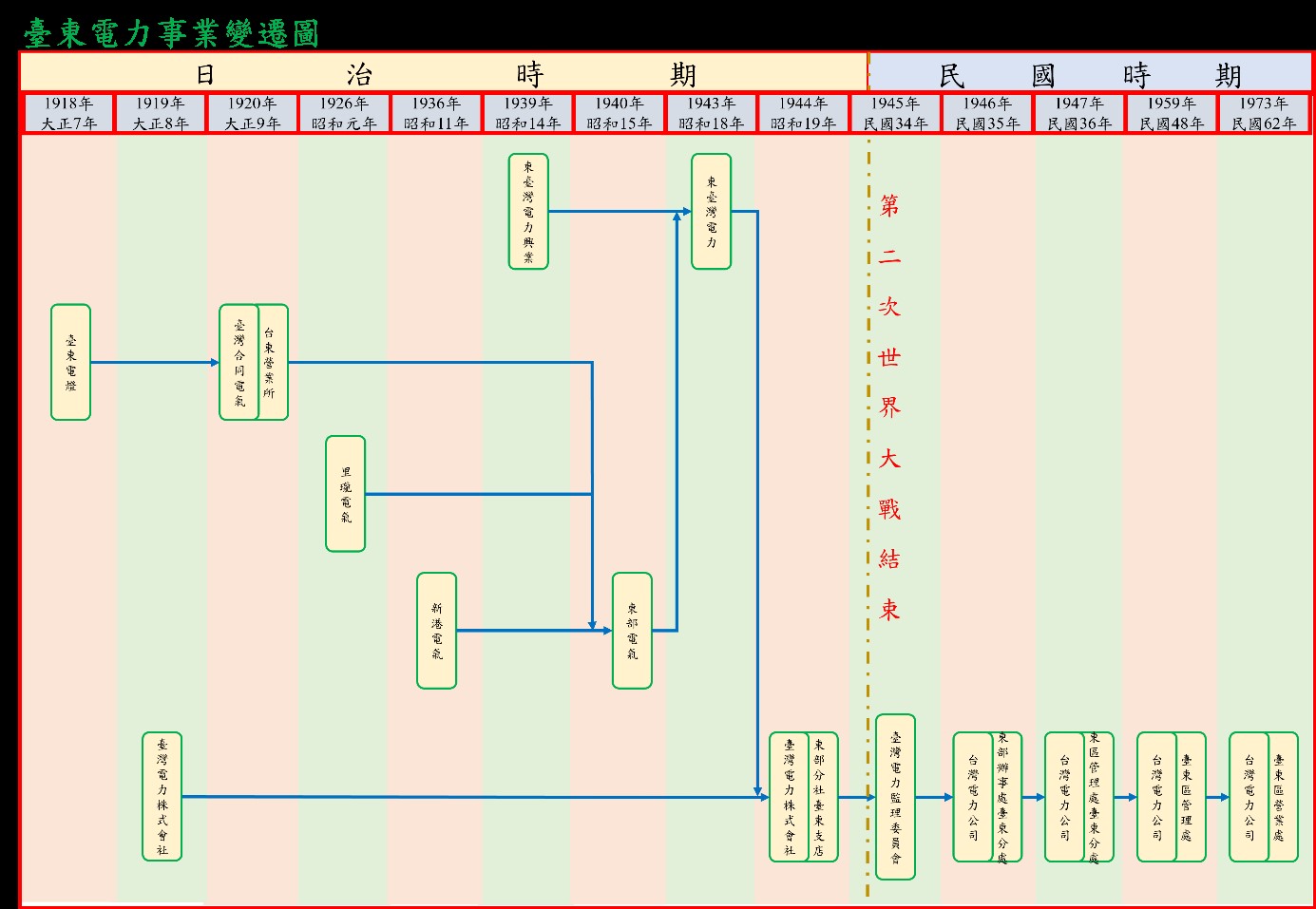Image resolution: width=1316 pixels, height=909 pixels.
Task: Click 台灣電力公司 box beside 臺東區管理處
Action: tap(1157, 796)
